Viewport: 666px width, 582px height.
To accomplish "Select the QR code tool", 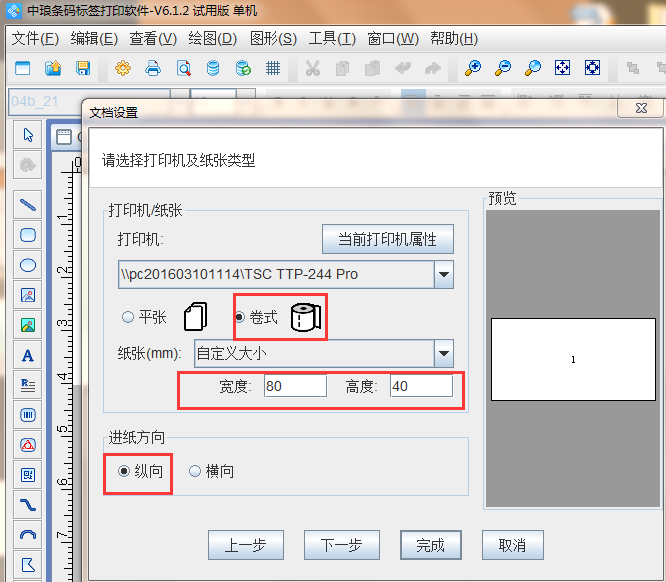I will pyautogui.click(x=28, y=475).
